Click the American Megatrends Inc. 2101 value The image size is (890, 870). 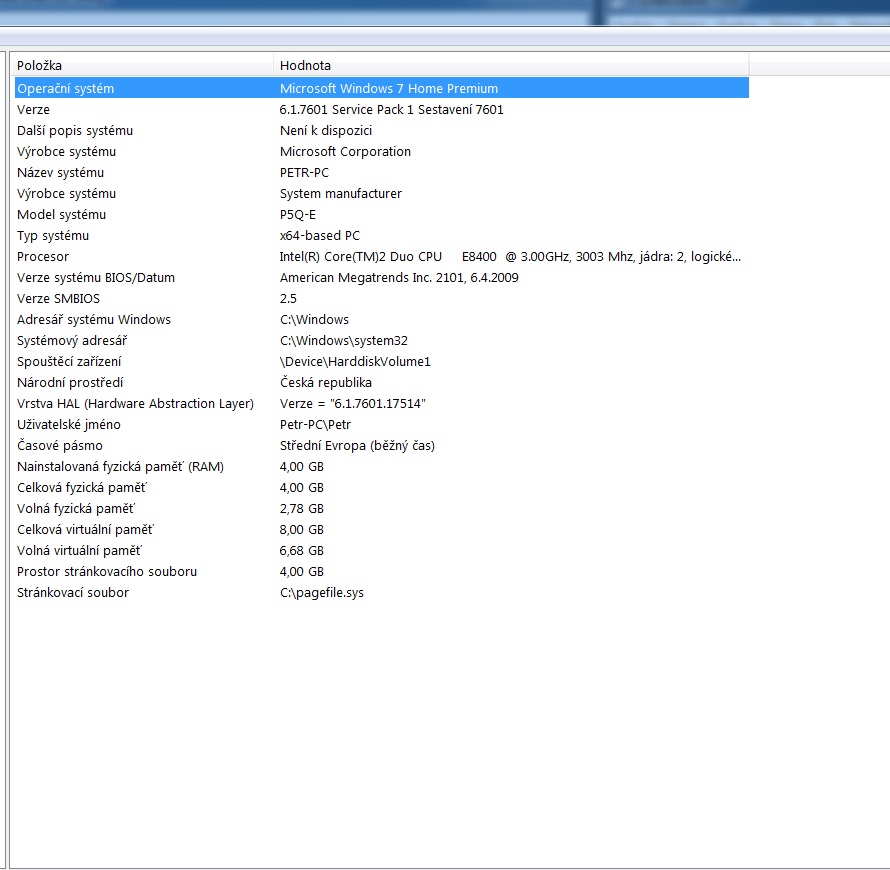pos(399,278)
